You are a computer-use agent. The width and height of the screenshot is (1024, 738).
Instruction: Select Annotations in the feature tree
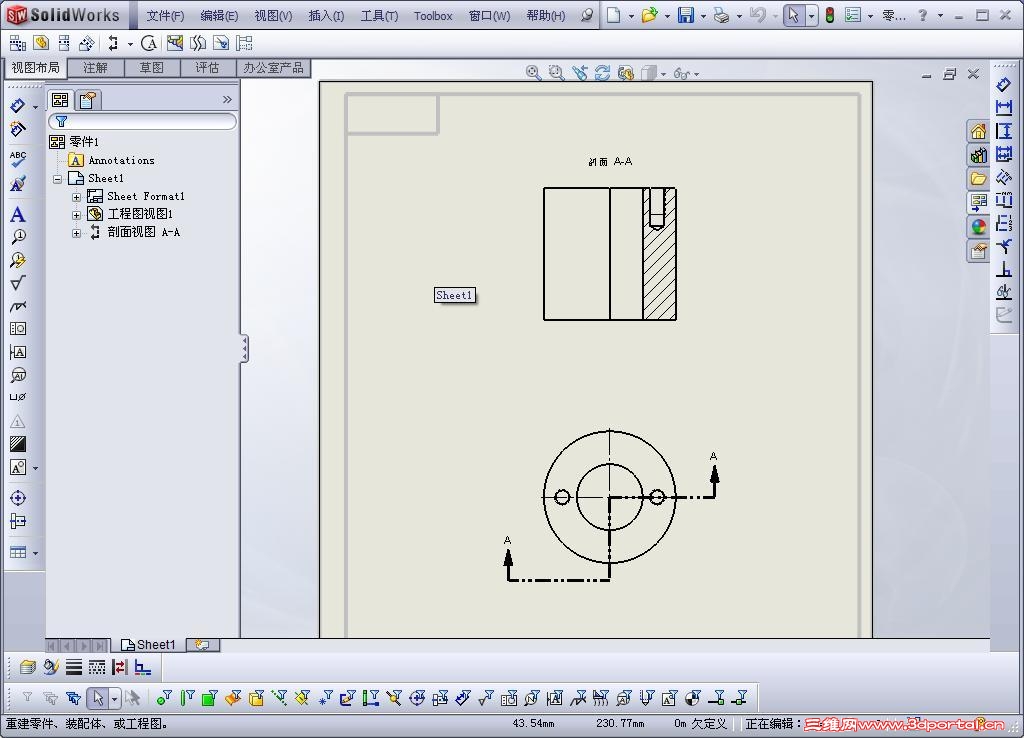point(121,160)
